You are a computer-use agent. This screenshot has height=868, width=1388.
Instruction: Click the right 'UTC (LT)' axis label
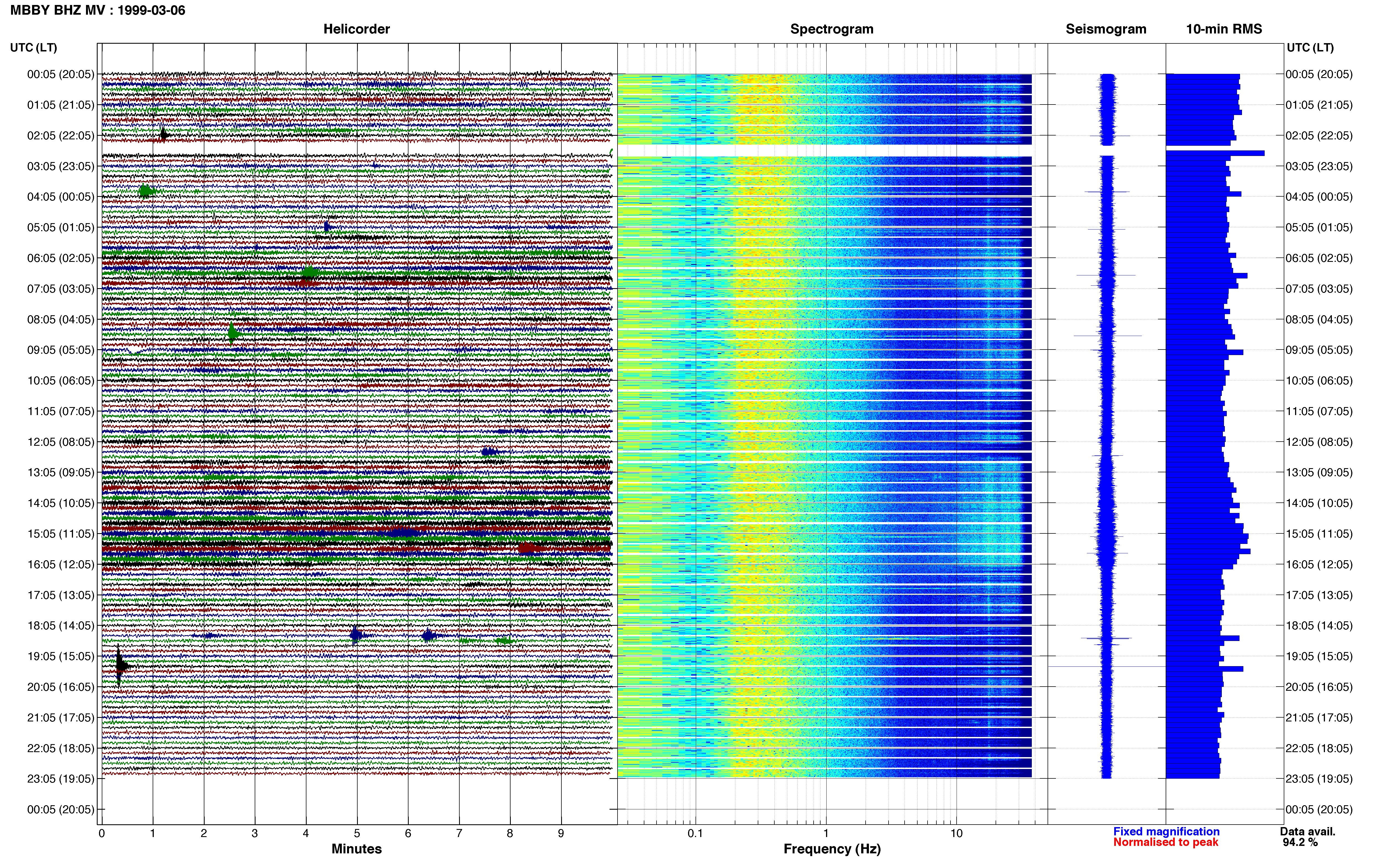coord(1310,48)
